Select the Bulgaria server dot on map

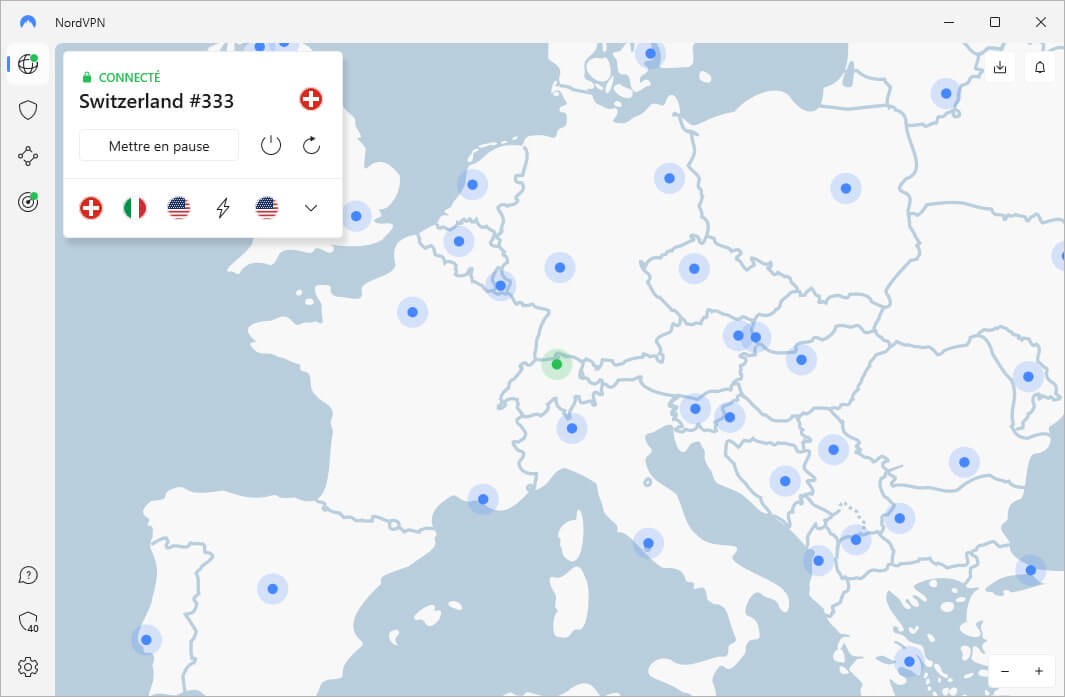tap(899, 518)
